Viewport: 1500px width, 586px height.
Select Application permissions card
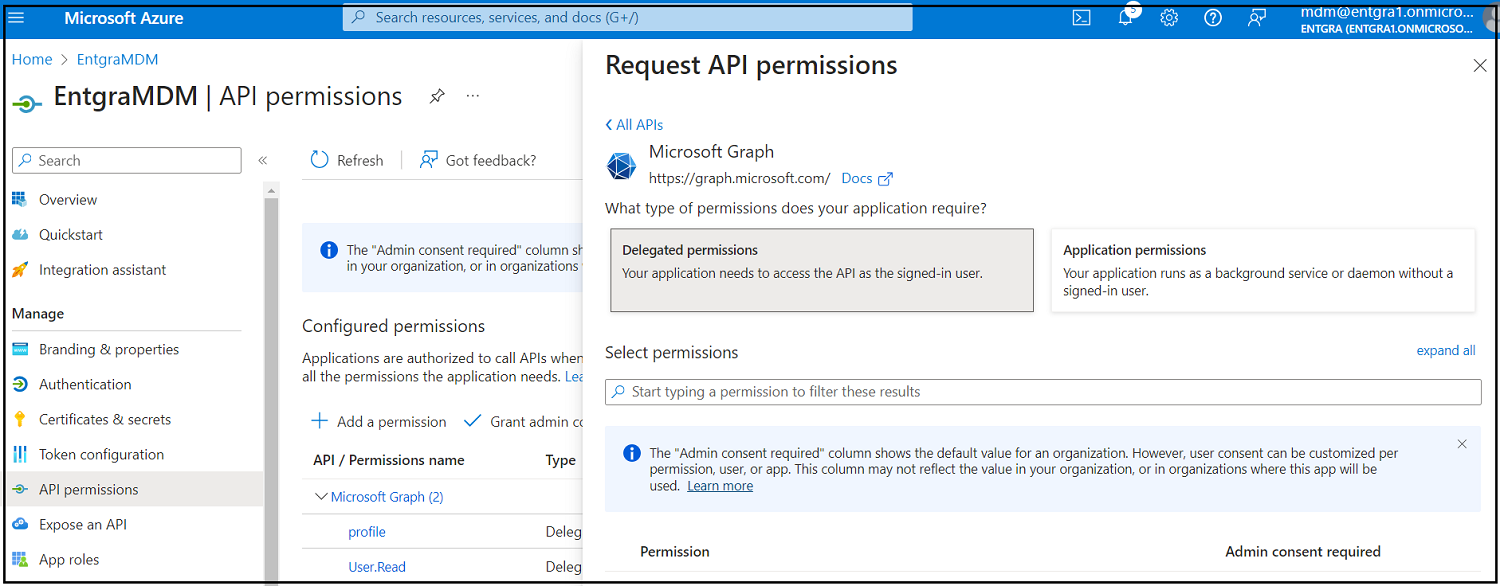pos(1263,270)
